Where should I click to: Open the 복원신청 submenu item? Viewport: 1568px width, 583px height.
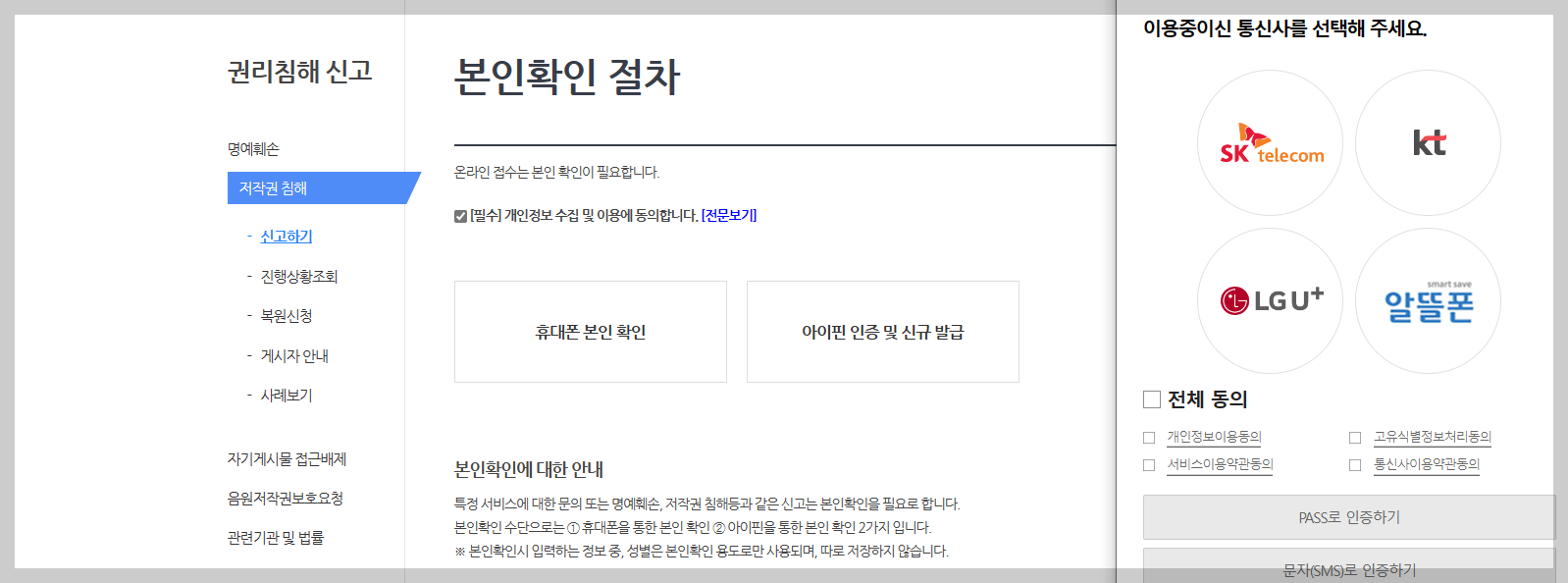point(287,316)
